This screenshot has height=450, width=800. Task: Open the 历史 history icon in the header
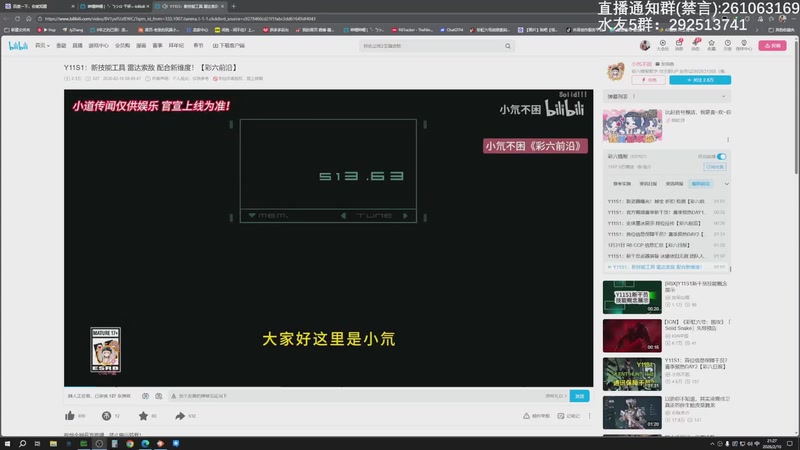728,45
